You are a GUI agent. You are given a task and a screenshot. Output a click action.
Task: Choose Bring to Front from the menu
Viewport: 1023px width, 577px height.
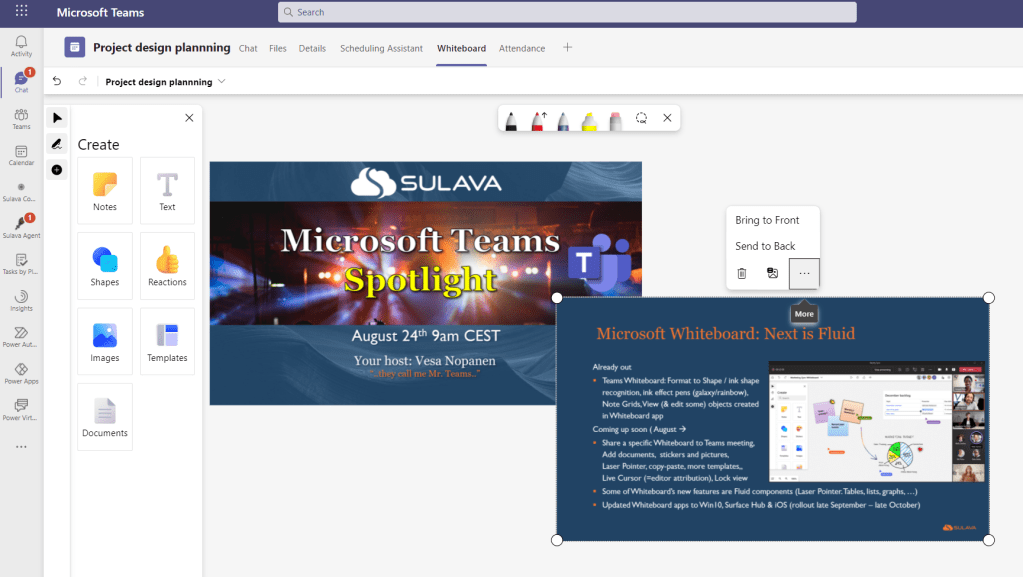[767, 220]
